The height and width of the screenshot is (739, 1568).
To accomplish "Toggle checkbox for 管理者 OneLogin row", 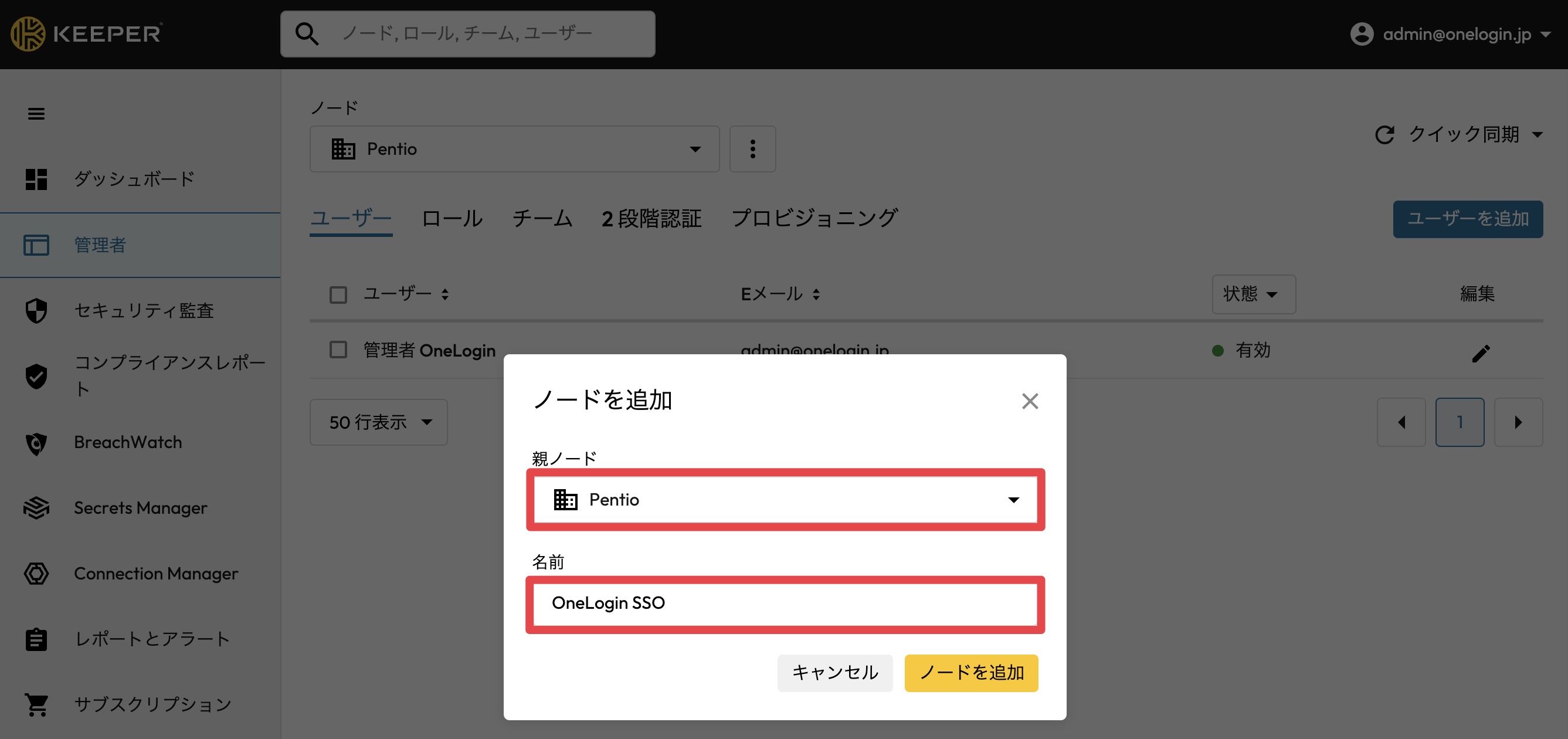I will click(338, 350).
